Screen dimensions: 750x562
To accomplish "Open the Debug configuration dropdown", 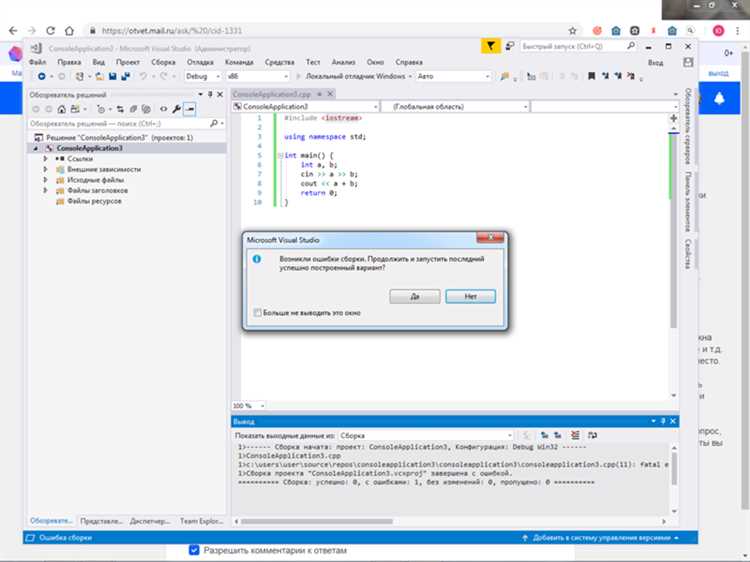I will pos(203,76).
